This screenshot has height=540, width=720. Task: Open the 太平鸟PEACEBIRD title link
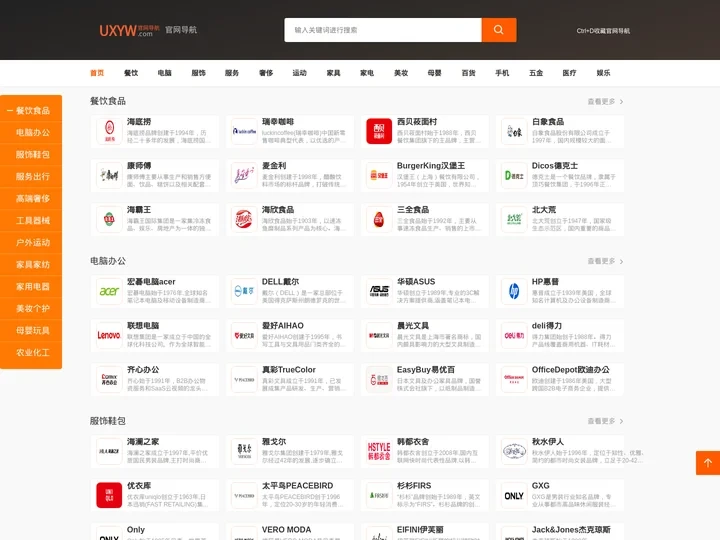click(297, 485)
